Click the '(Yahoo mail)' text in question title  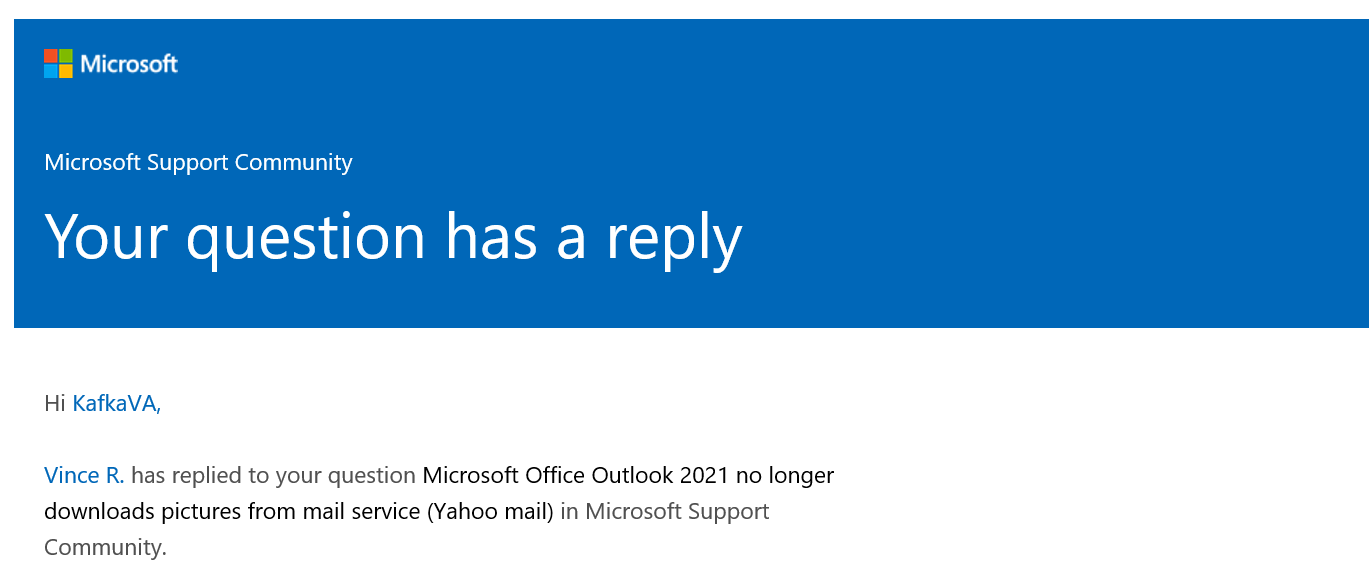[490, 511]
